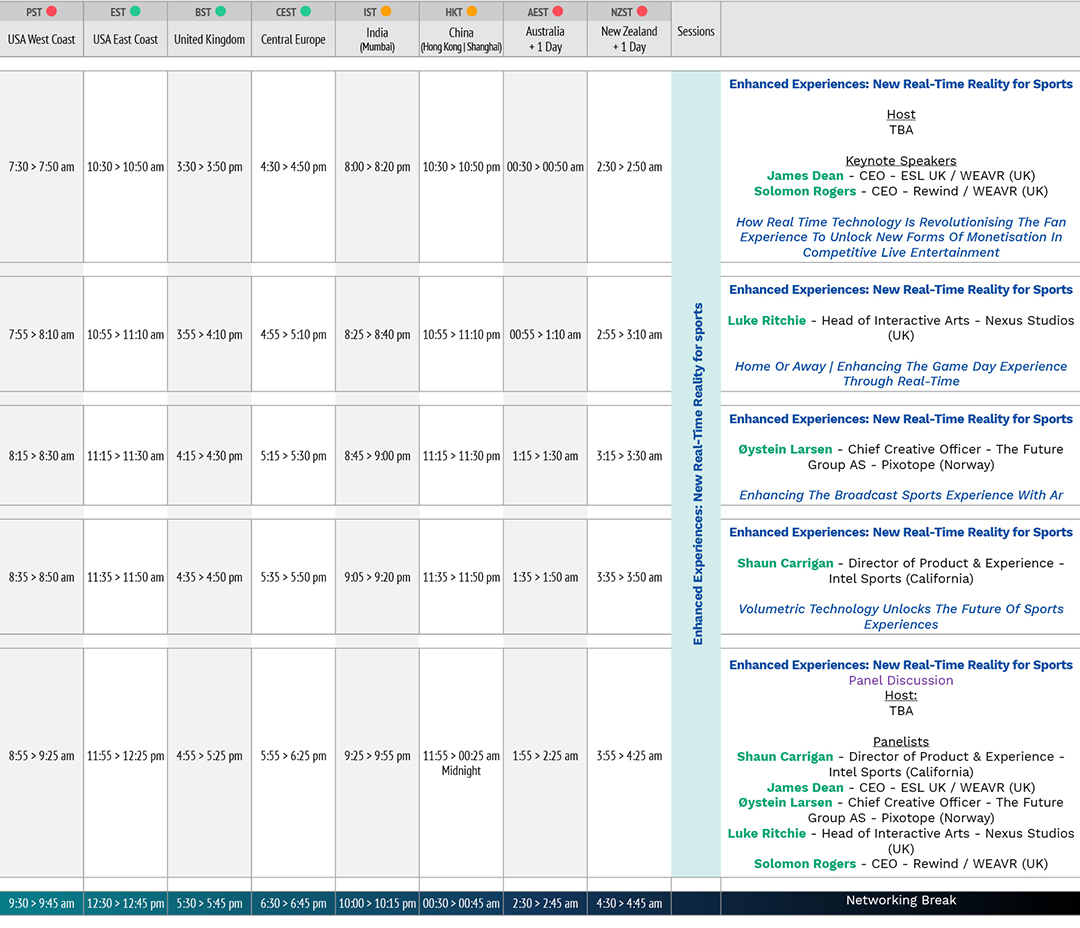Select NZST cell '2:30 > 2:50 am'
This screenshot has height=928, width=1080.
coord(630,167)
